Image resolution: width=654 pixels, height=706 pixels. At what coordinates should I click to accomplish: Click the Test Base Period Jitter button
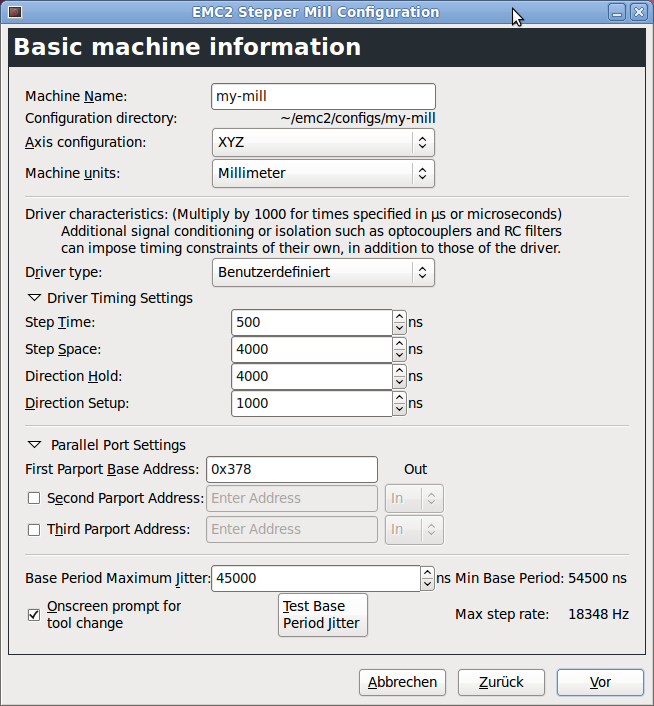(323, 615)
